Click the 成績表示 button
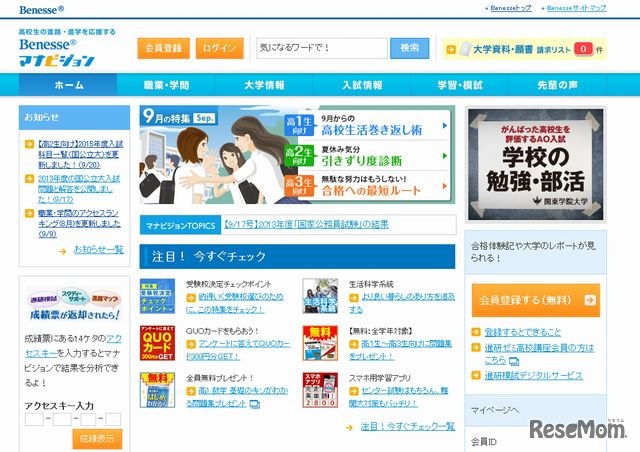This screenshot has height=452, width=640. coord(97,439)
